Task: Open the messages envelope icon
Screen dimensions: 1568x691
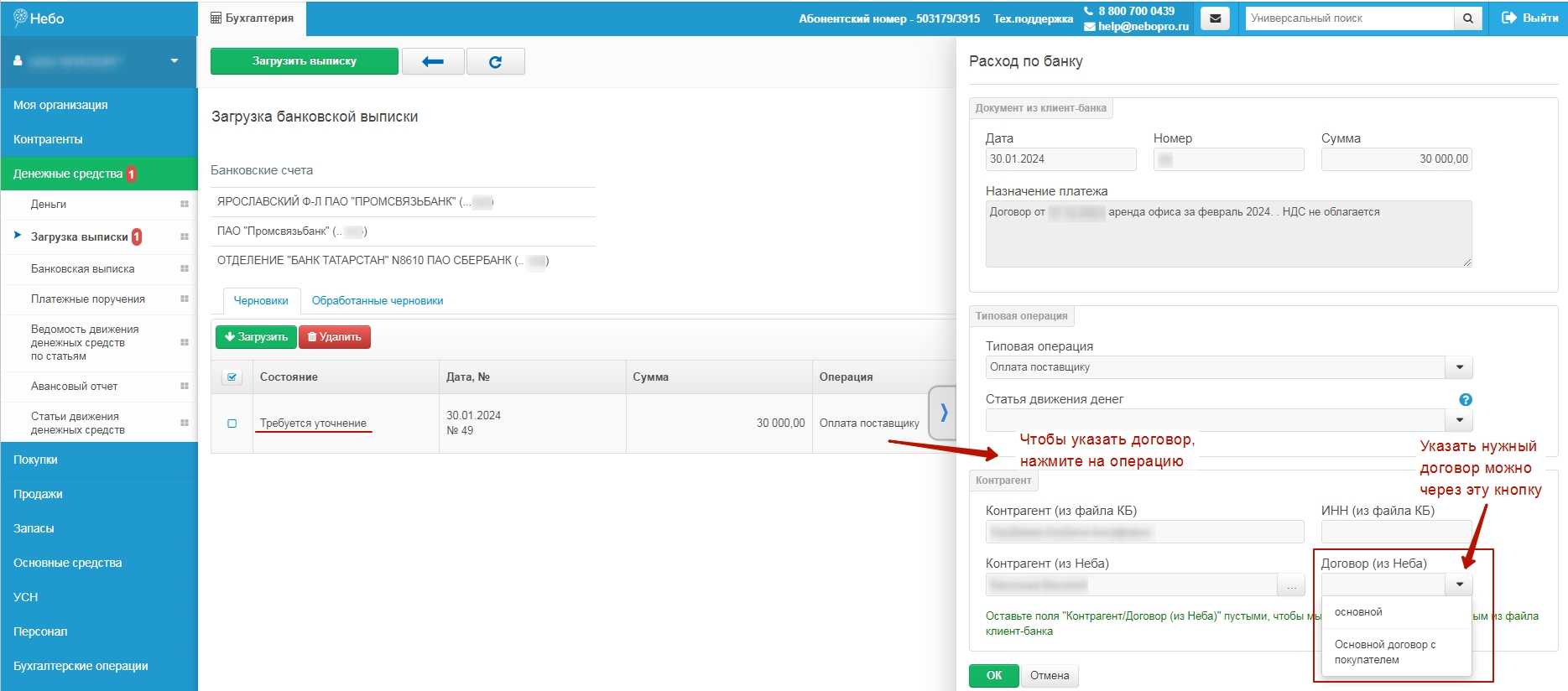Action: 1215,18
